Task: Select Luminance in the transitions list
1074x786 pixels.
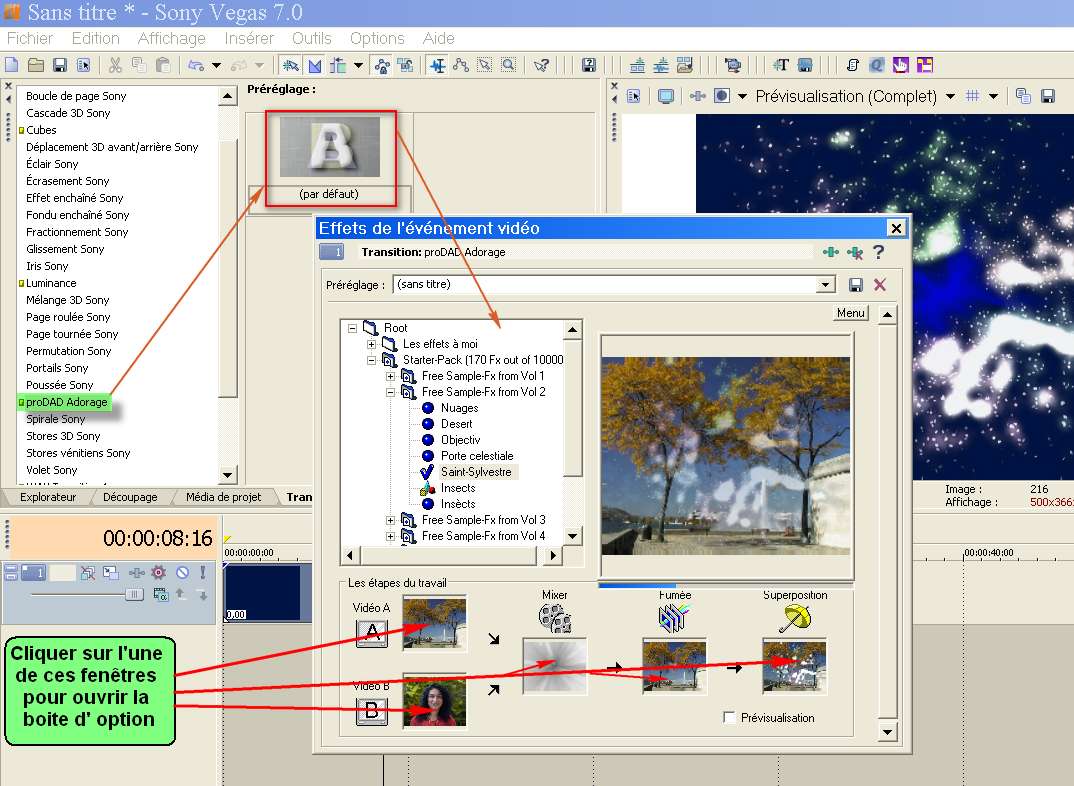Action: pyautogui.click(x=51, y=283)
